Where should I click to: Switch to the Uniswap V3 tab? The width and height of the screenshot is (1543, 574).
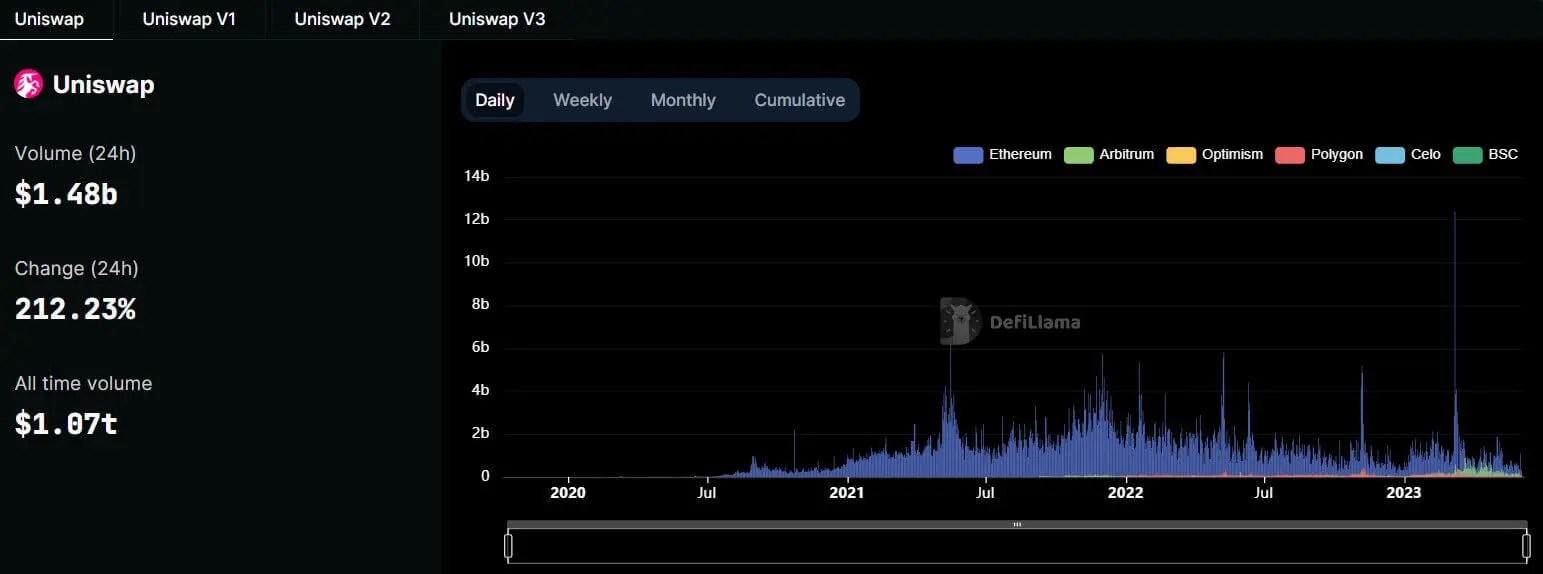pos(497,19)
